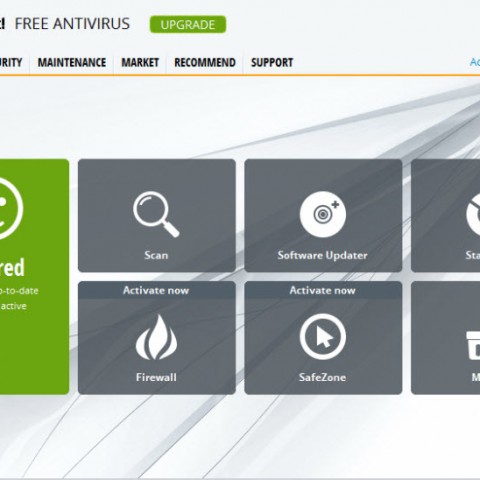This screenshot has height=480, width=480.
Task: Click the Software Updater disc icon
Action: point(323,214)
